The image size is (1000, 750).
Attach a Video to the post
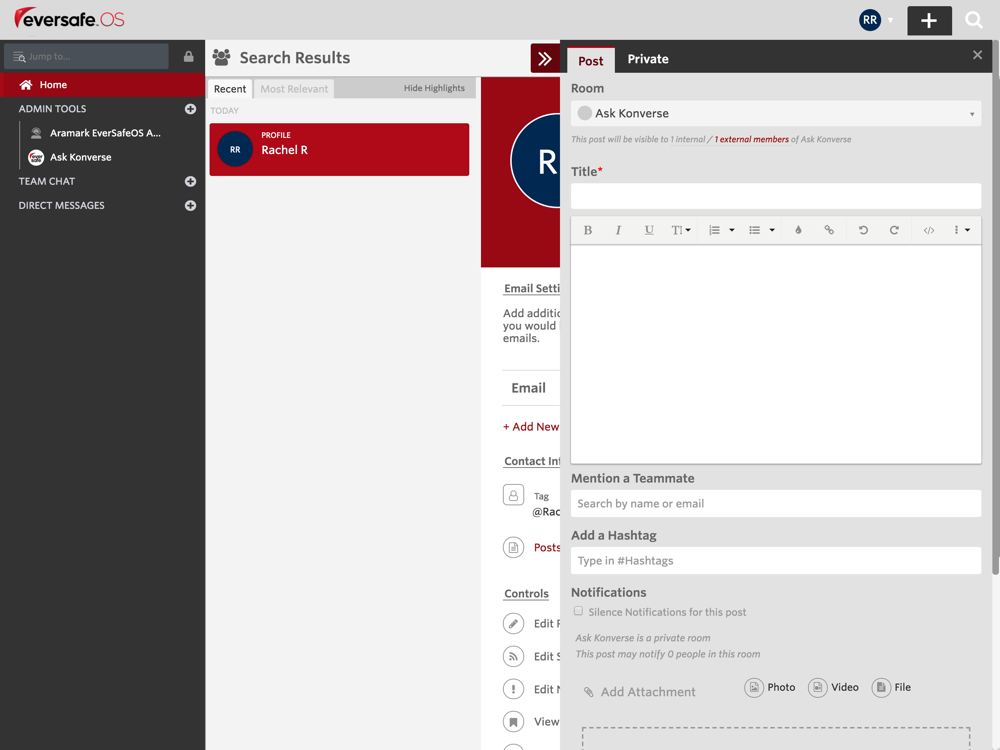(x=834, y=688)
